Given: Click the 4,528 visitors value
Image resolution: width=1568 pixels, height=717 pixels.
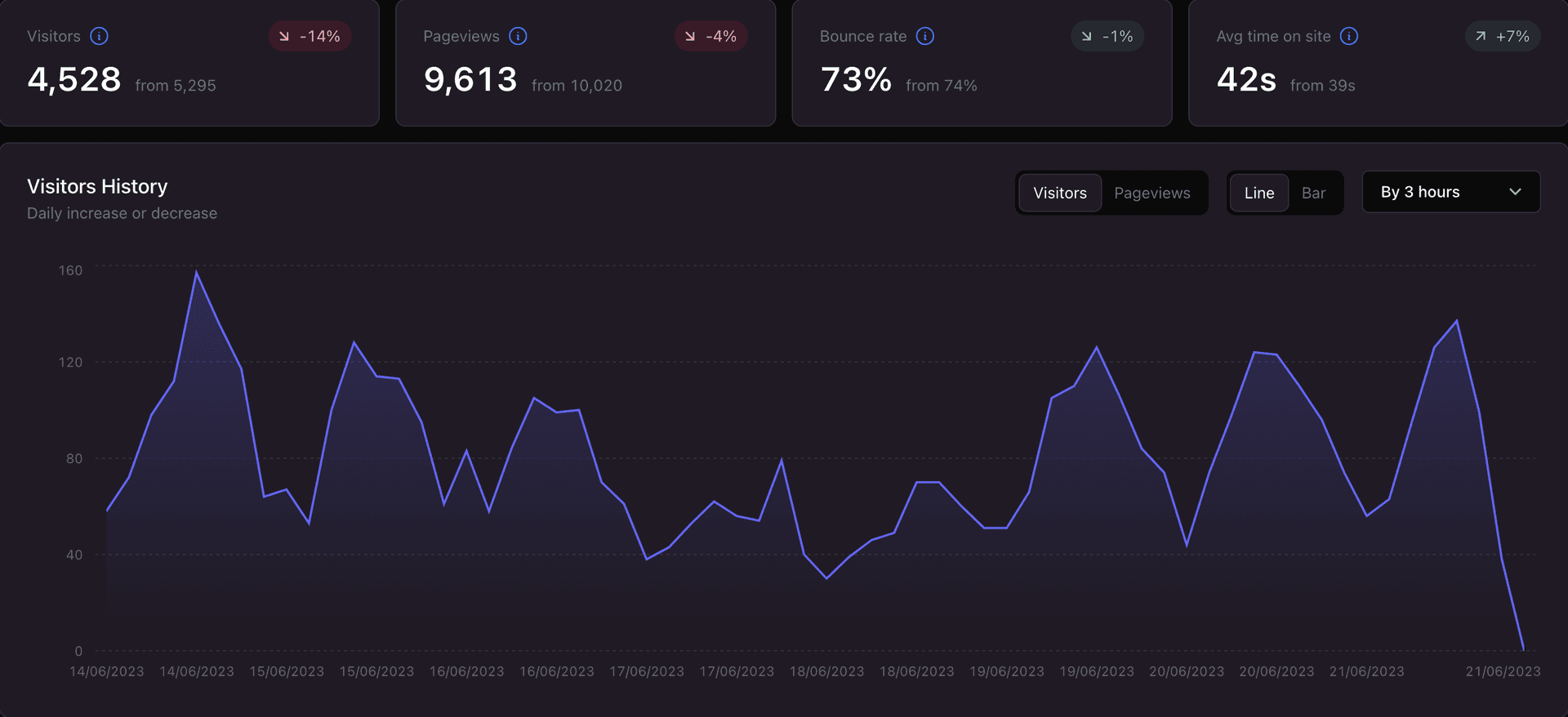Looking at the screenshot, I should coord(74,80).
